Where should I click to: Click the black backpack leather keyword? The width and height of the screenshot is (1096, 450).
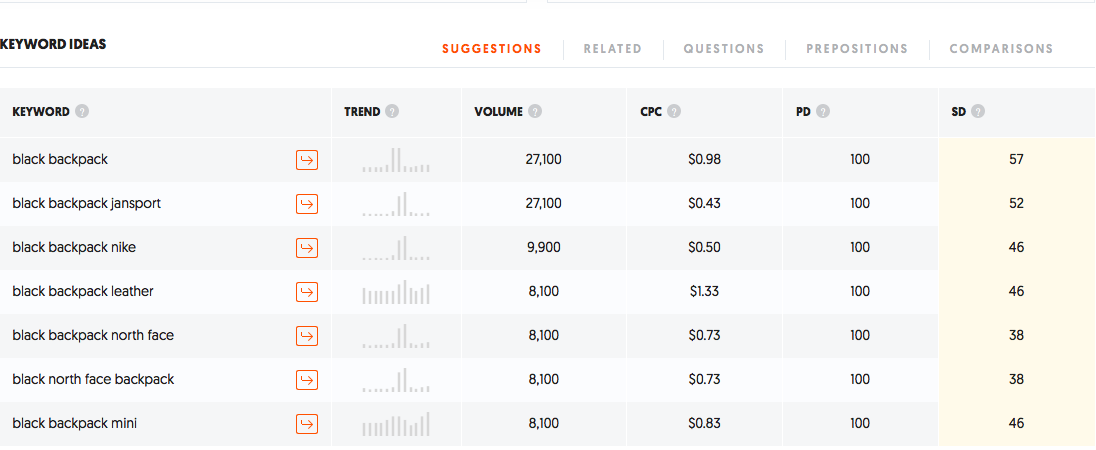[x=83, y=292]
